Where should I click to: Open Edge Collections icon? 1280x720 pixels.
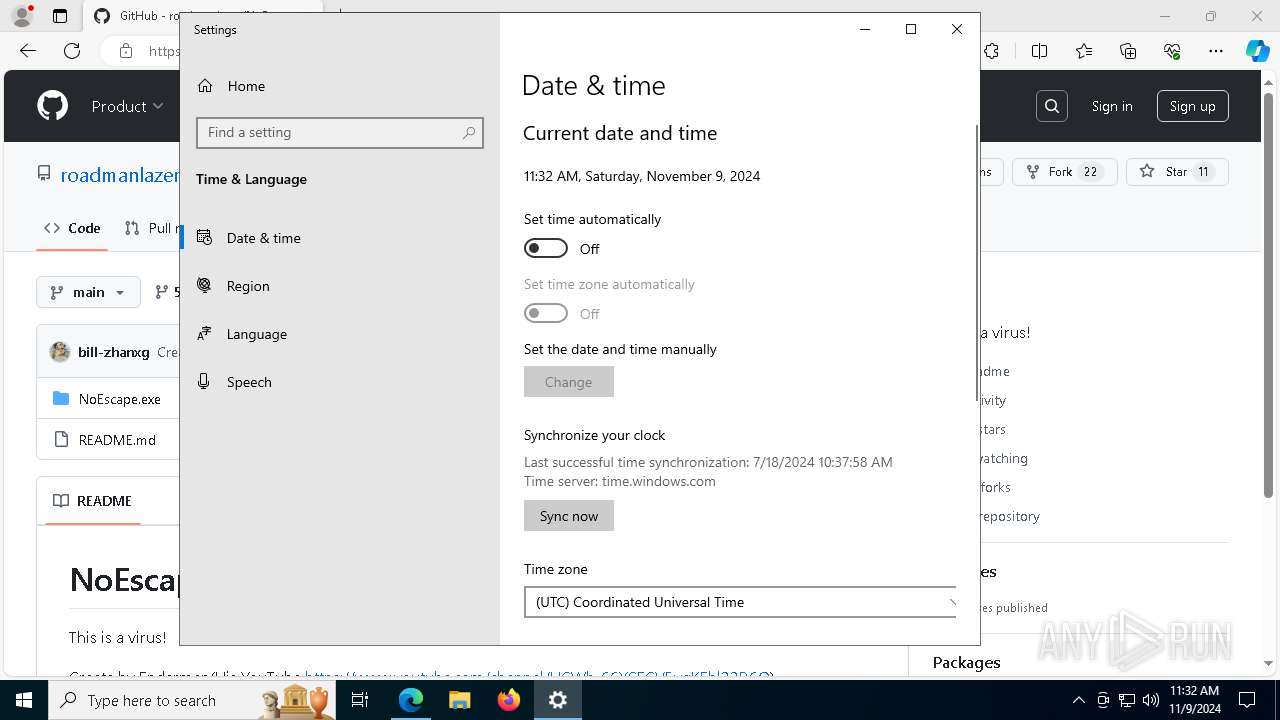coord(1128,51)
